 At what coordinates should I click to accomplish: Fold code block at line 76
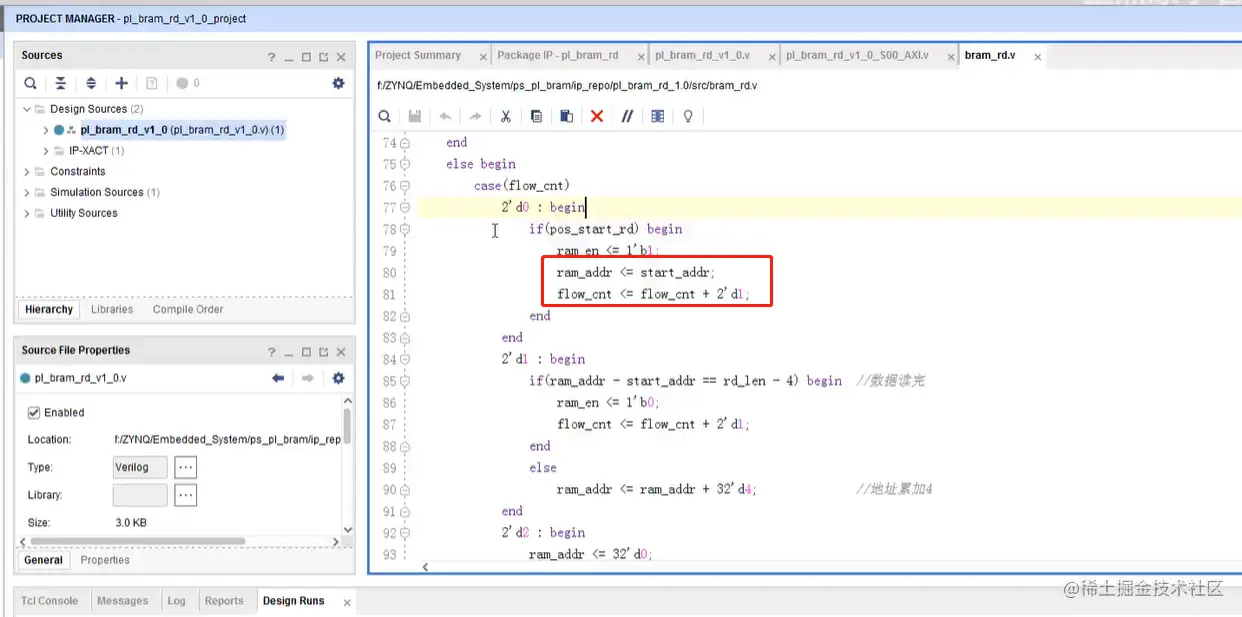(405, 186)
